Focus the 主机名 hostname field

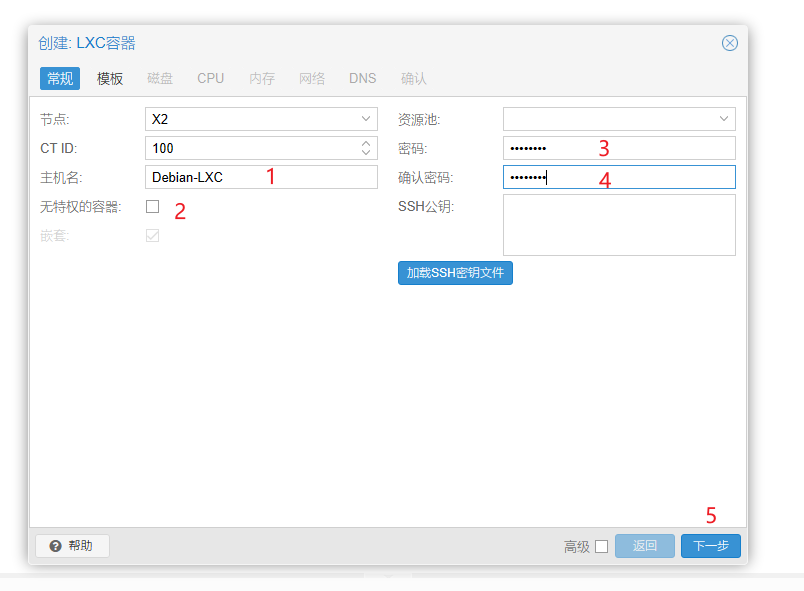point(261,177)
